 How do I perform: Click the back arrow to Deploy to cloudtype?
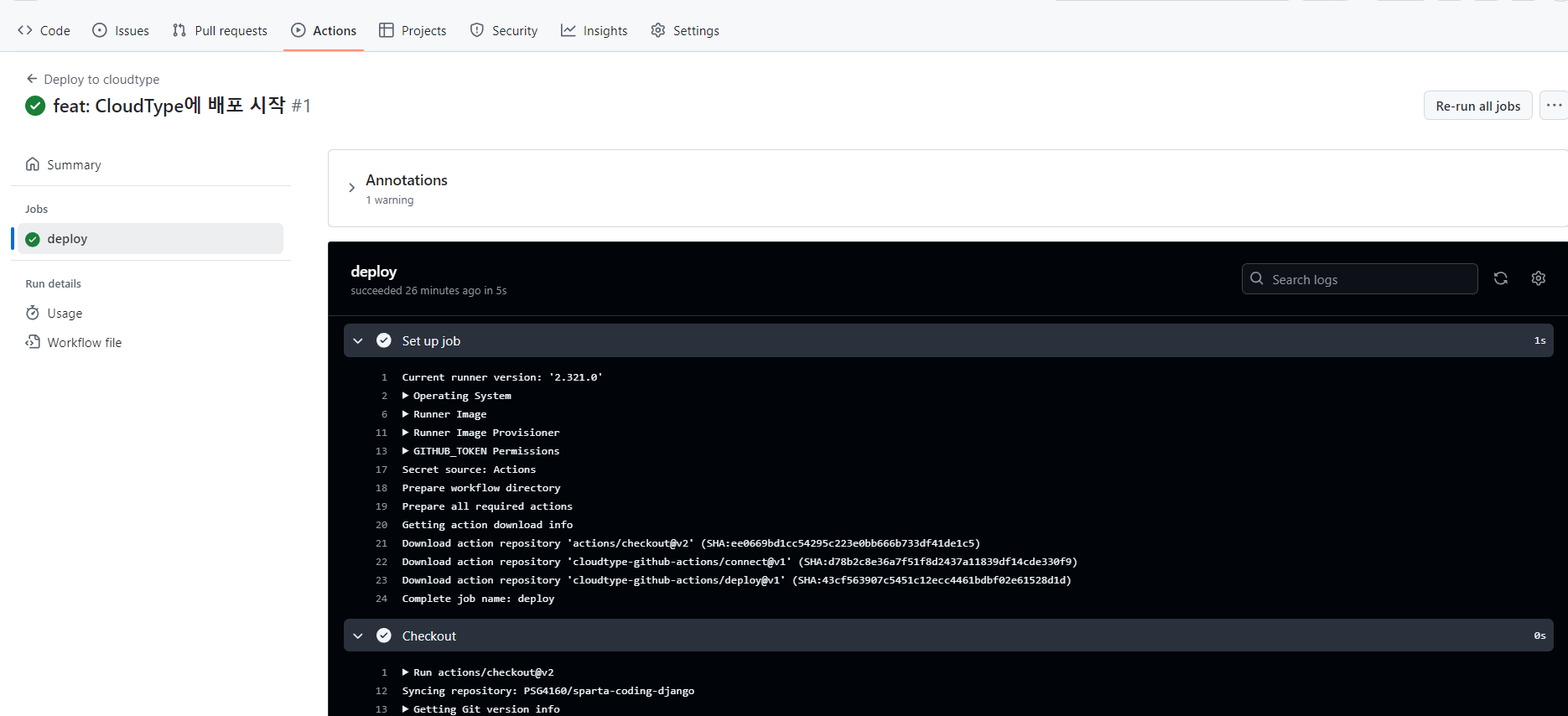(x=32, y=79)
